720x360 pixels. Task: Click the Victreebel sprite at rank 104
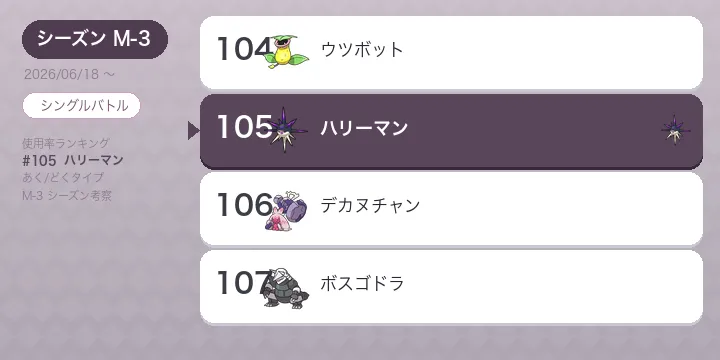(287, 52)
